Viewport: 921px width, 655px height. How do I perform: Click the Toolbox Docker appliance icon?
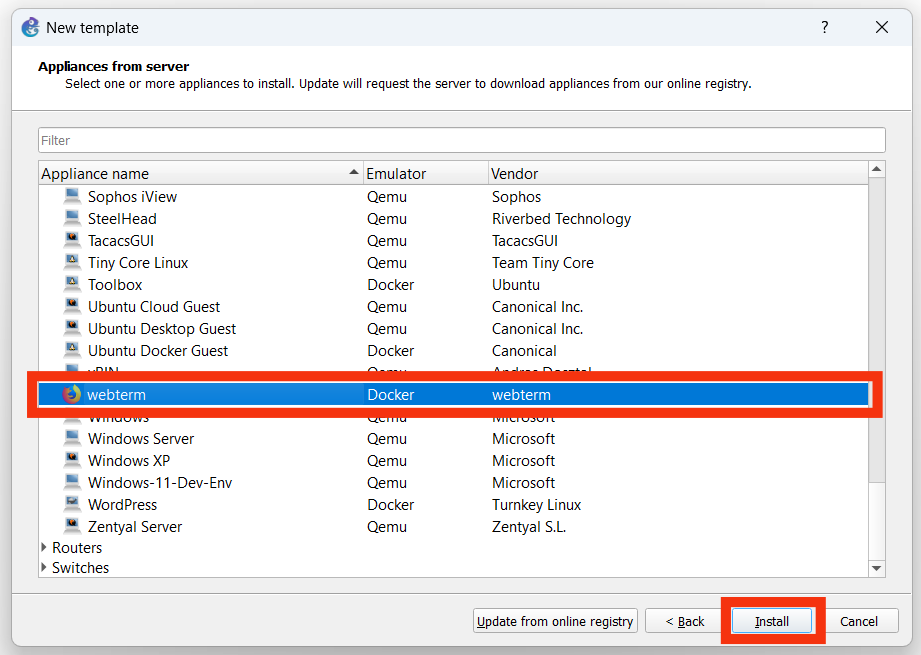point(71,285)
